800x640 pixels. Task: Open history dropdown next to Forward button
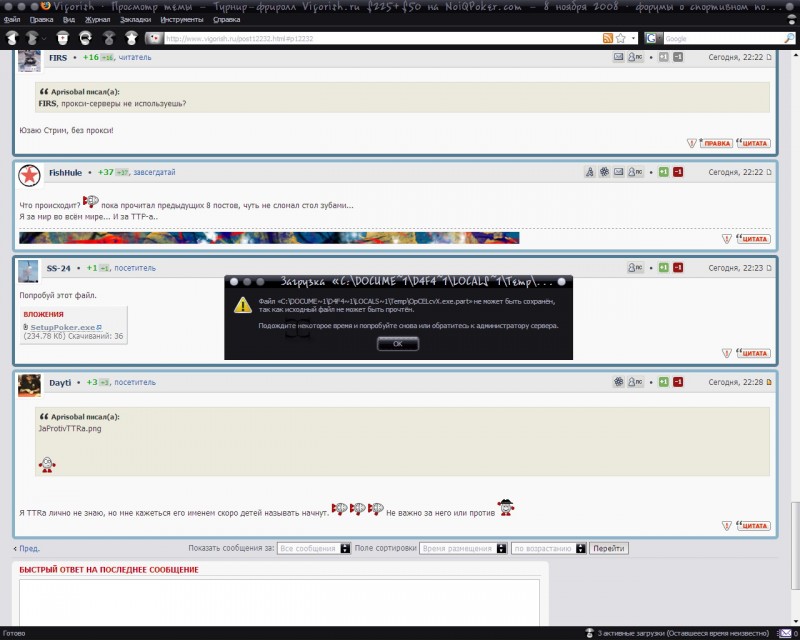[44, 39]
